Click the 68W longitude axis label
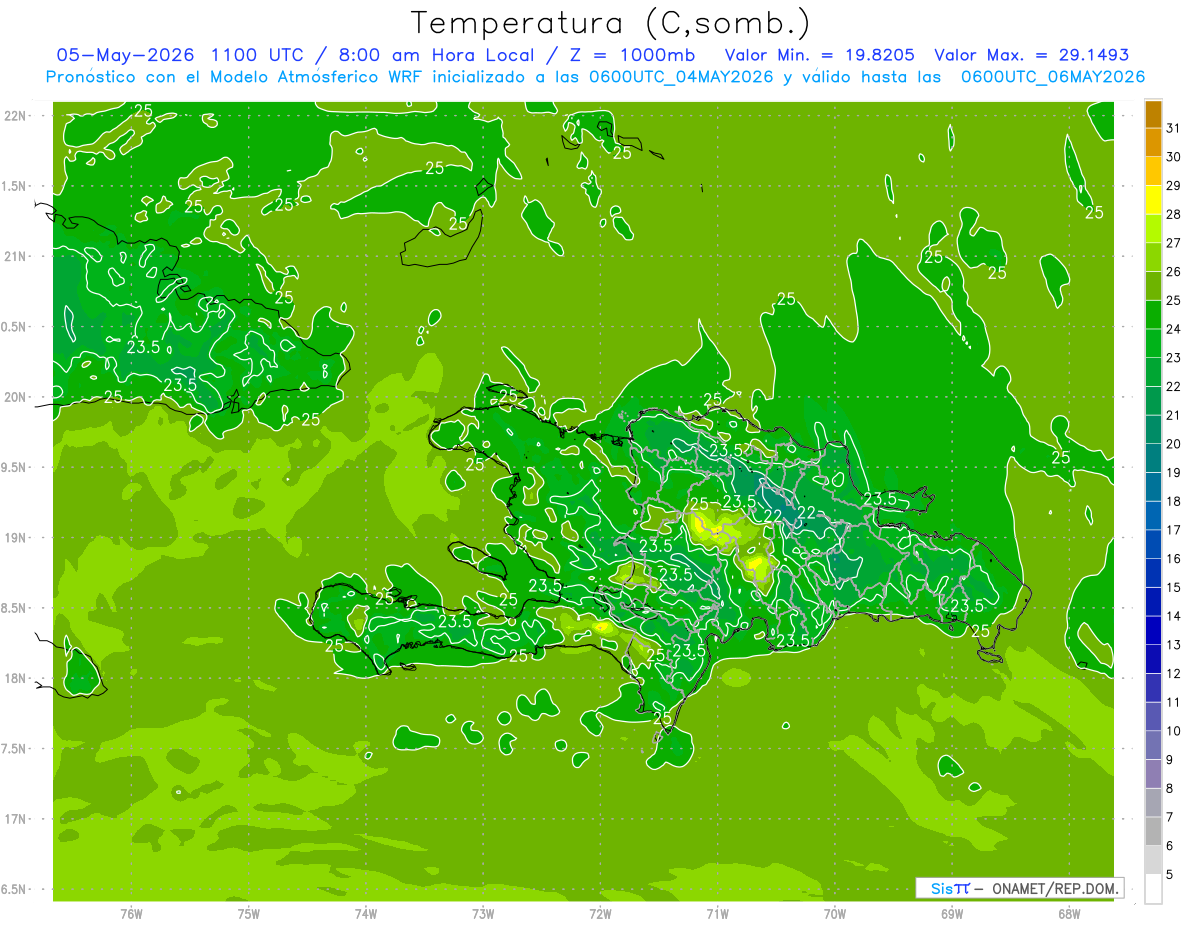Image resolution: width=1200 pixels, height=927 pixels. click(1069, 914)
